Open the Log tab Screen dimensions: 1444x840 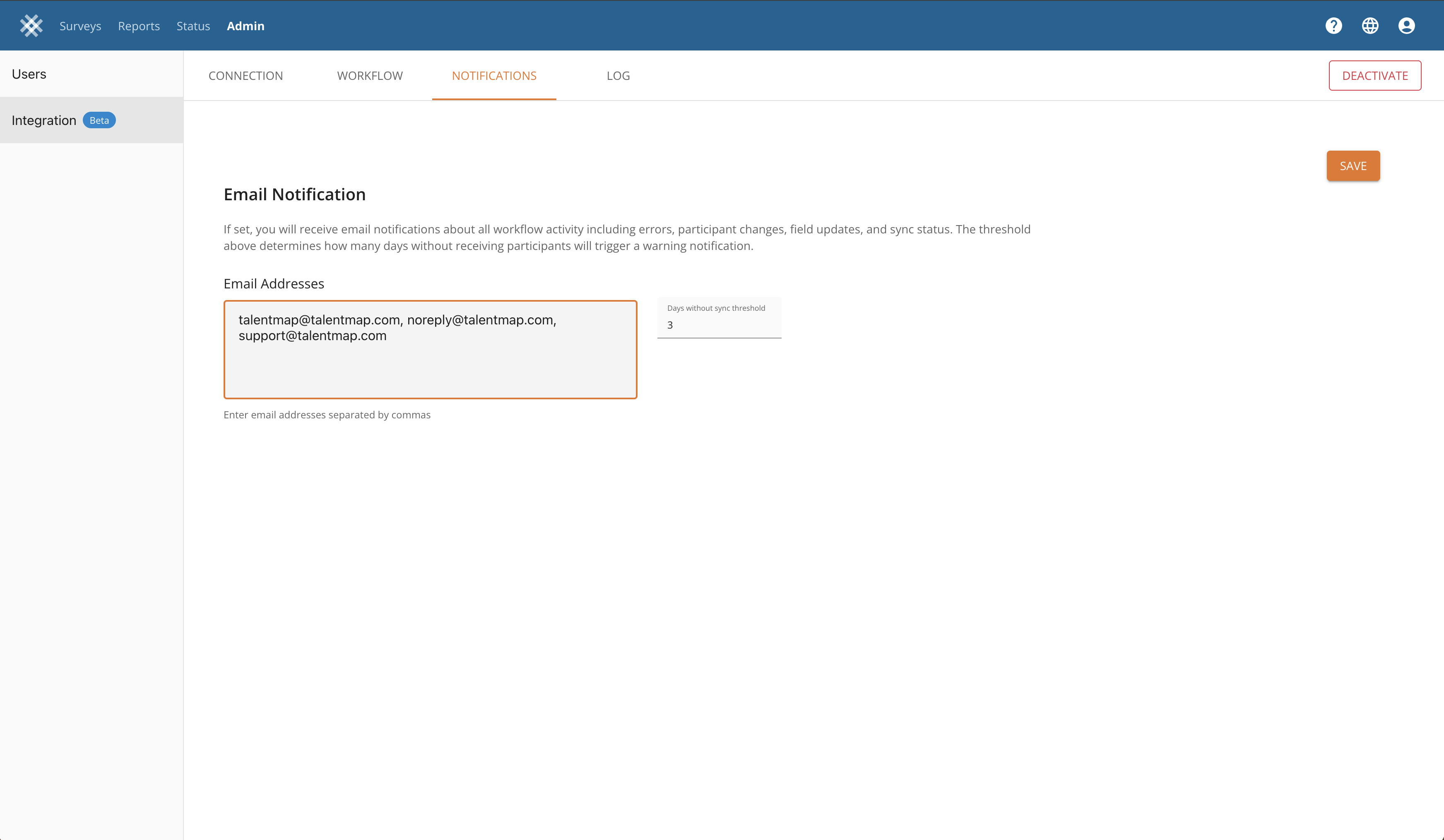point(618,76)
